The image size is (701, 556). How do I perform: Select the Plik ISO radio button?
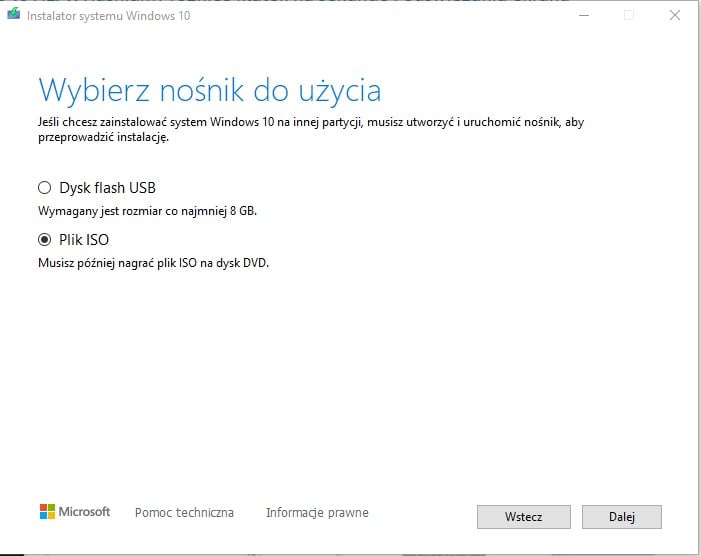44,240
